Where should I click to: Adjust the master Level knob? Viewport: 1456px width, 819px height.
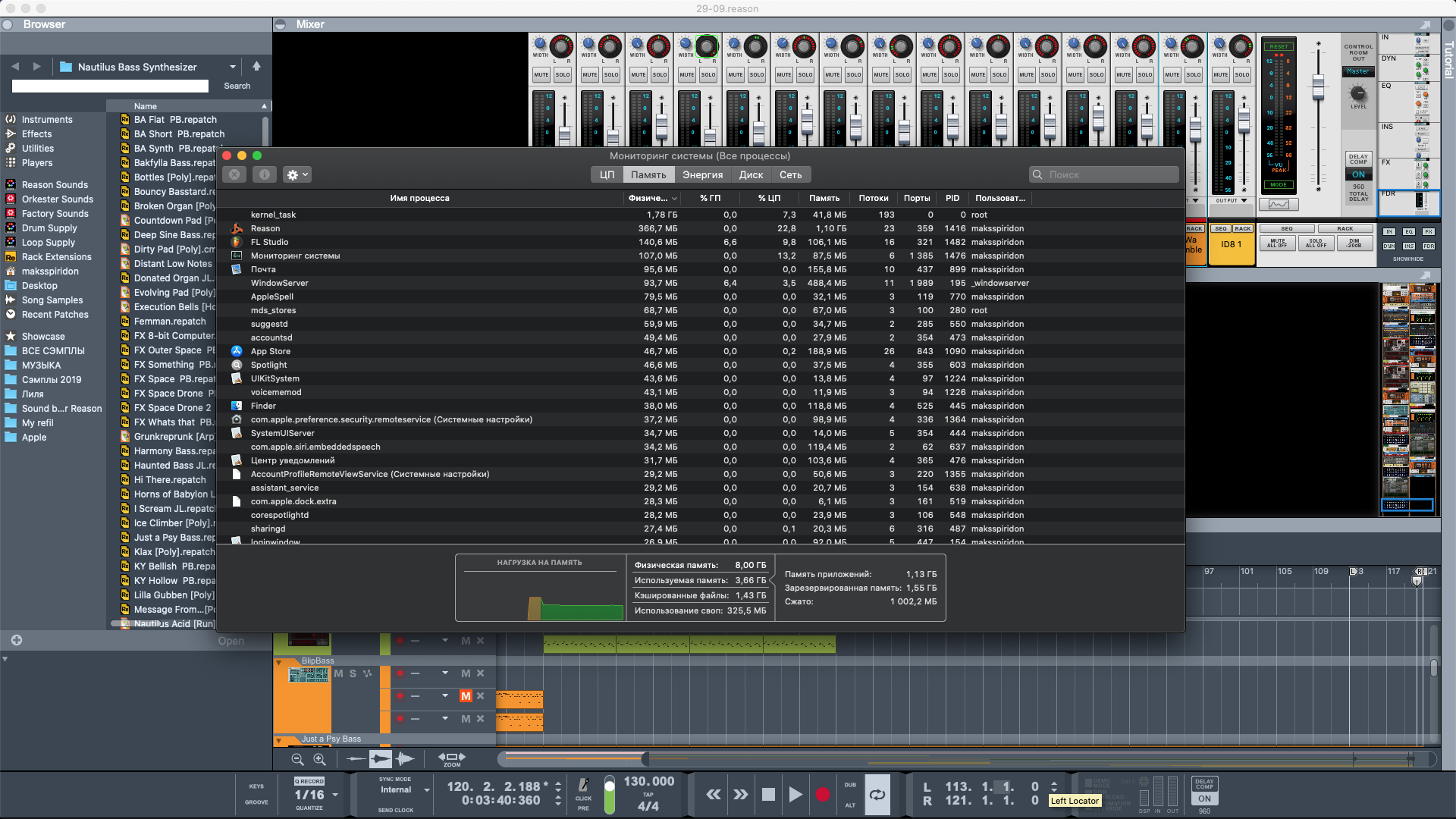pyautogui.click(x=1358, y=93)
